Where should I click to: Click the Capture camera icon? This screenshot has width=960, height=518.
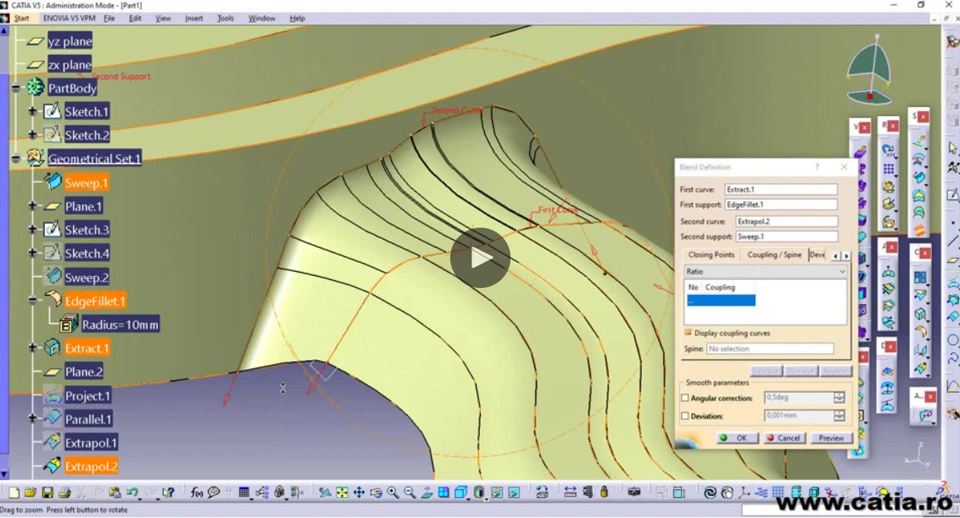pos(634,492)
